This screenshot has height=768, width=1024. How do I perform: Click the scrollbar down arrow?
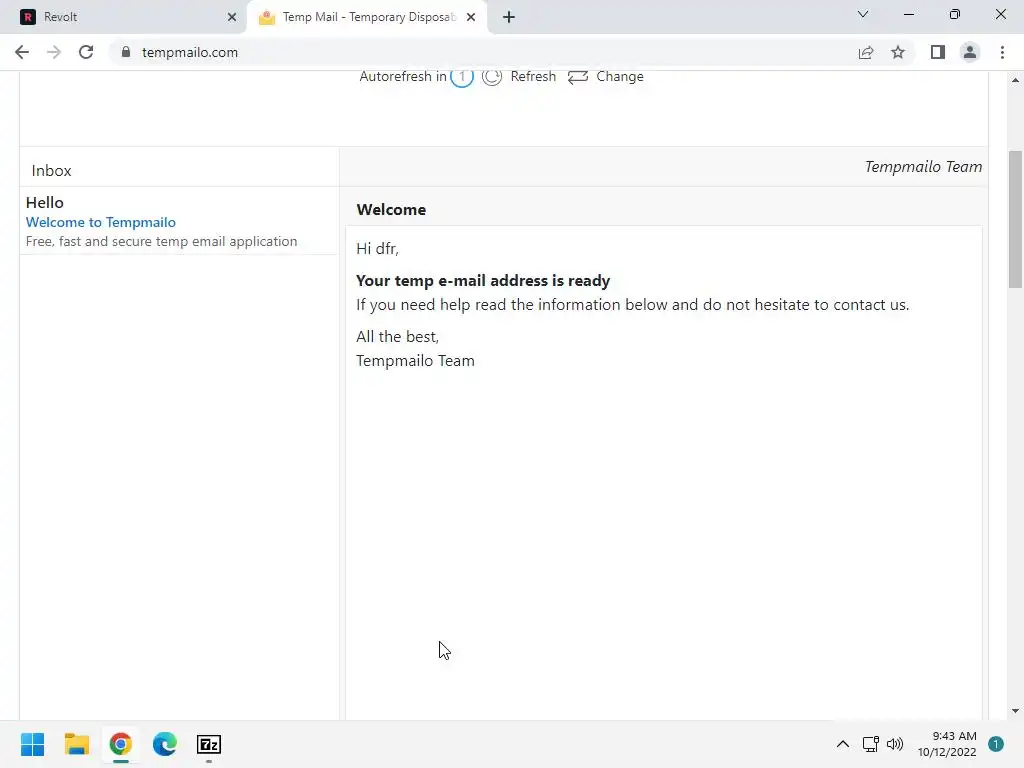click(x=1015, y=711)
